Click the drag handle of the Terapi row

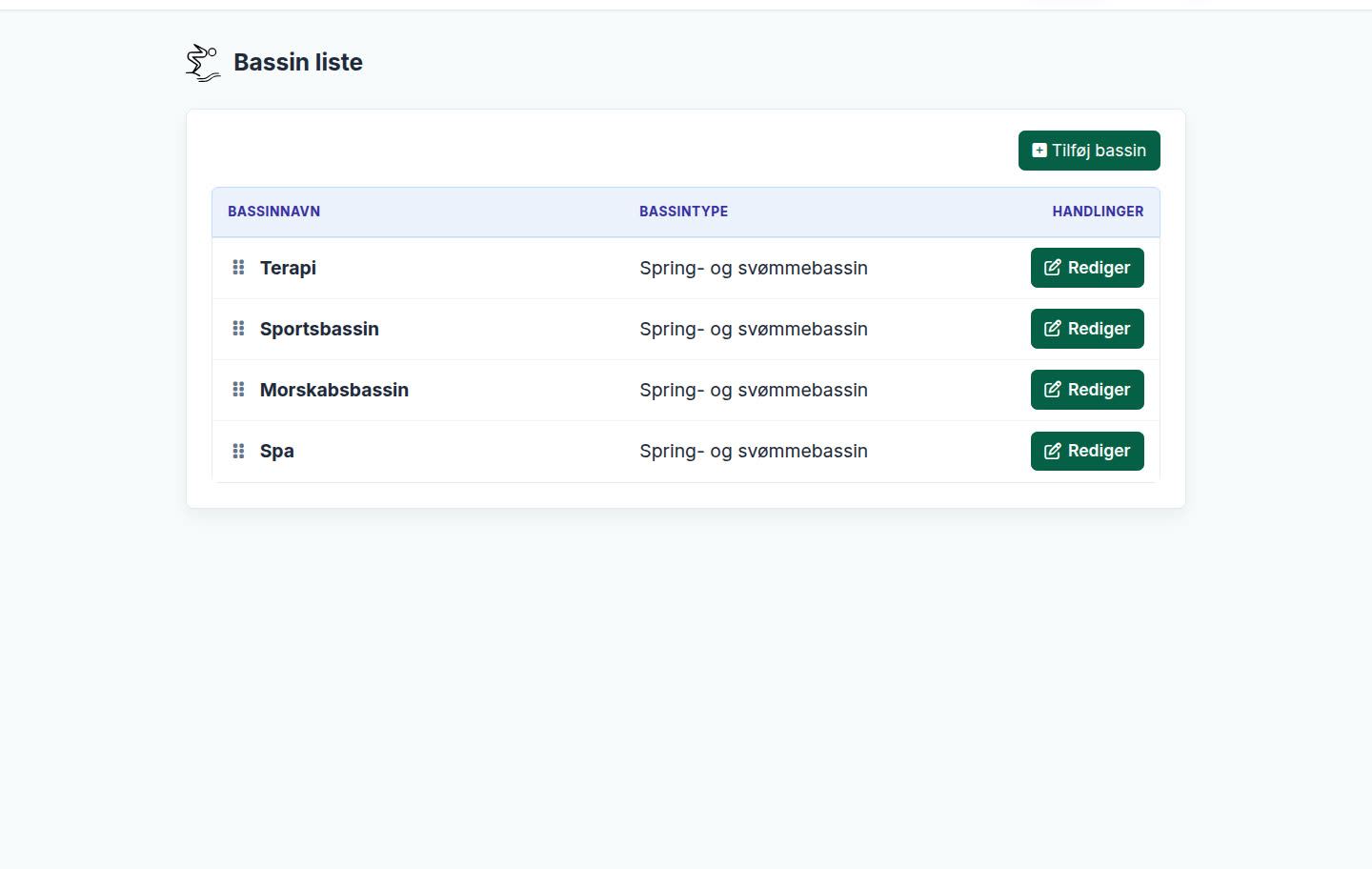[x=238, y=268]
